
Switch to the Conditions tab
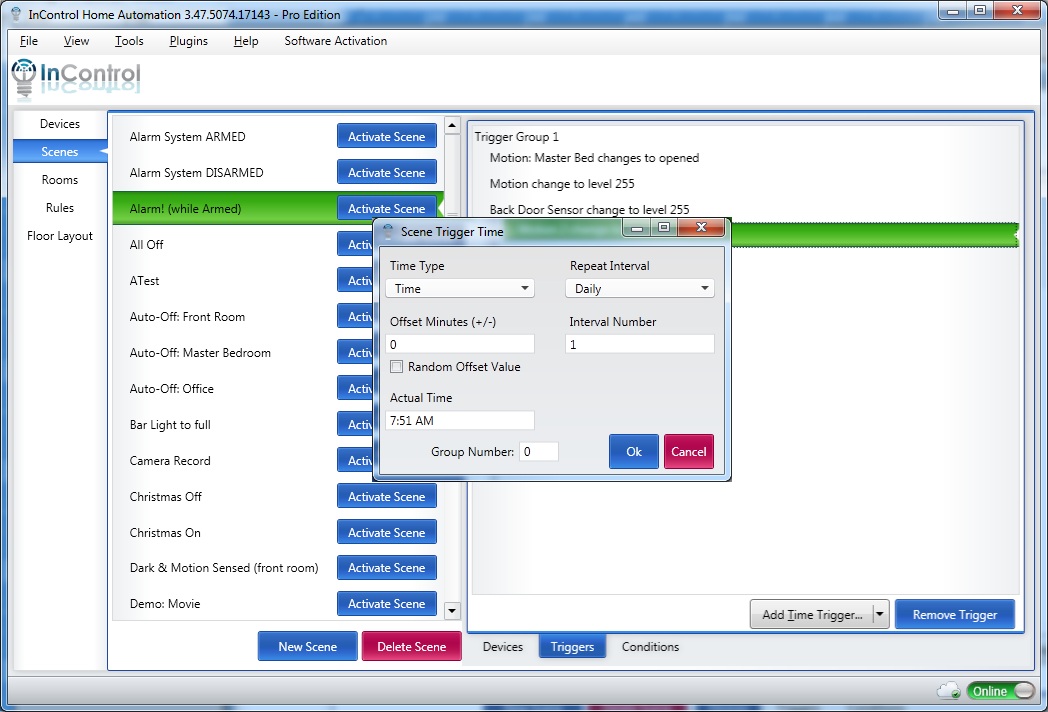[650, 647]
